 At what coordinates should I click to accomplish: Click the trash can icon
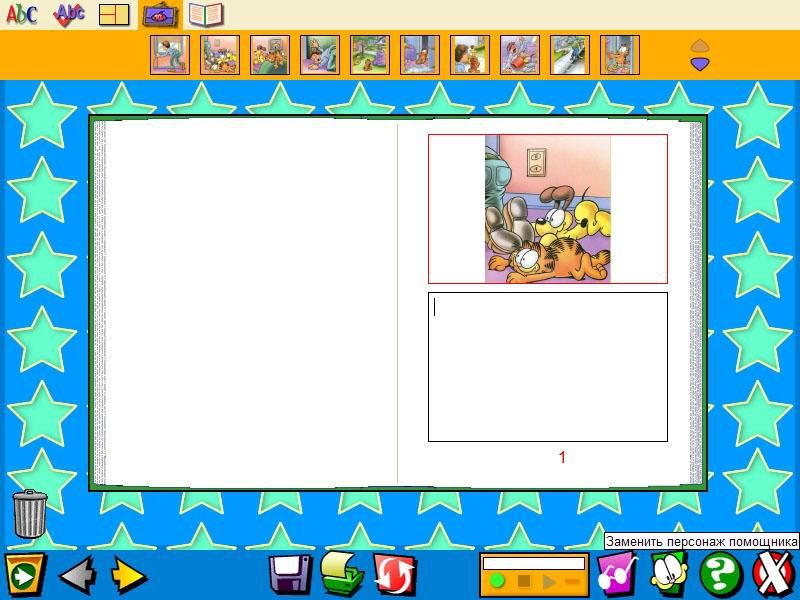coord(29,513)
